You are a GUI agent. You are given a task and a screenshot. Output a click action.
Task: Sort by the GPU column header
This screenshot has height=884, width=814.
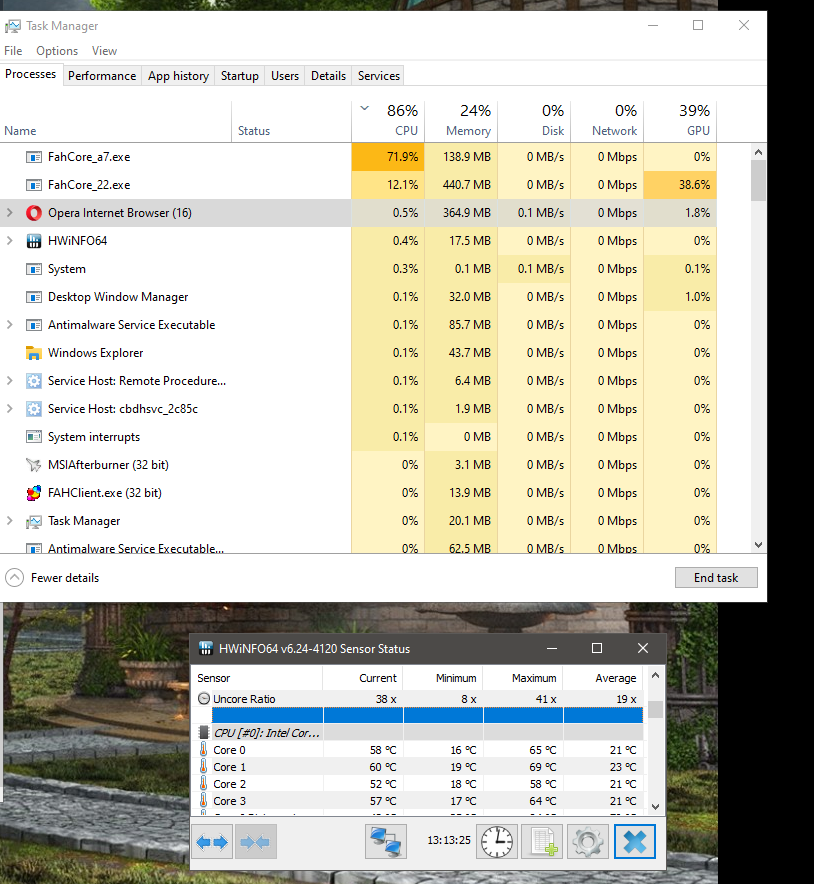[x=680, y=121]
